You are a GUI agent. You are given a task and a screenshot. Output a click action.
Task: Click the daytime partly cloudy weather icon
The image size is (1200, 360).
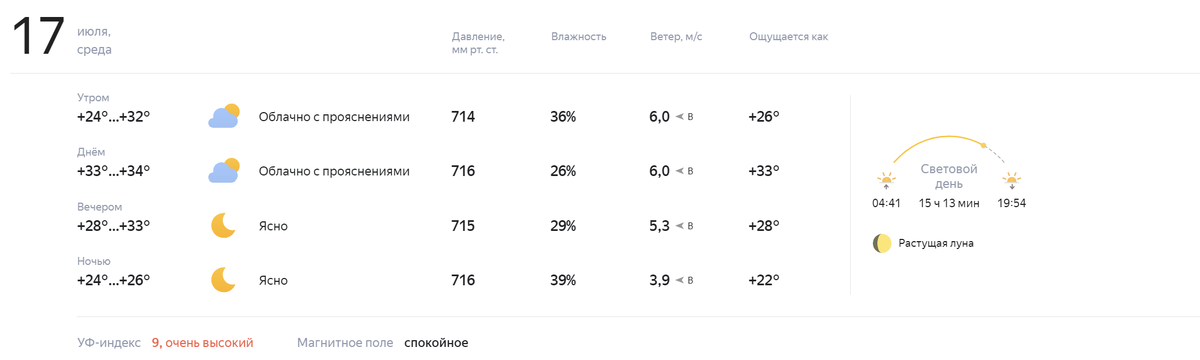pos(224,170)
